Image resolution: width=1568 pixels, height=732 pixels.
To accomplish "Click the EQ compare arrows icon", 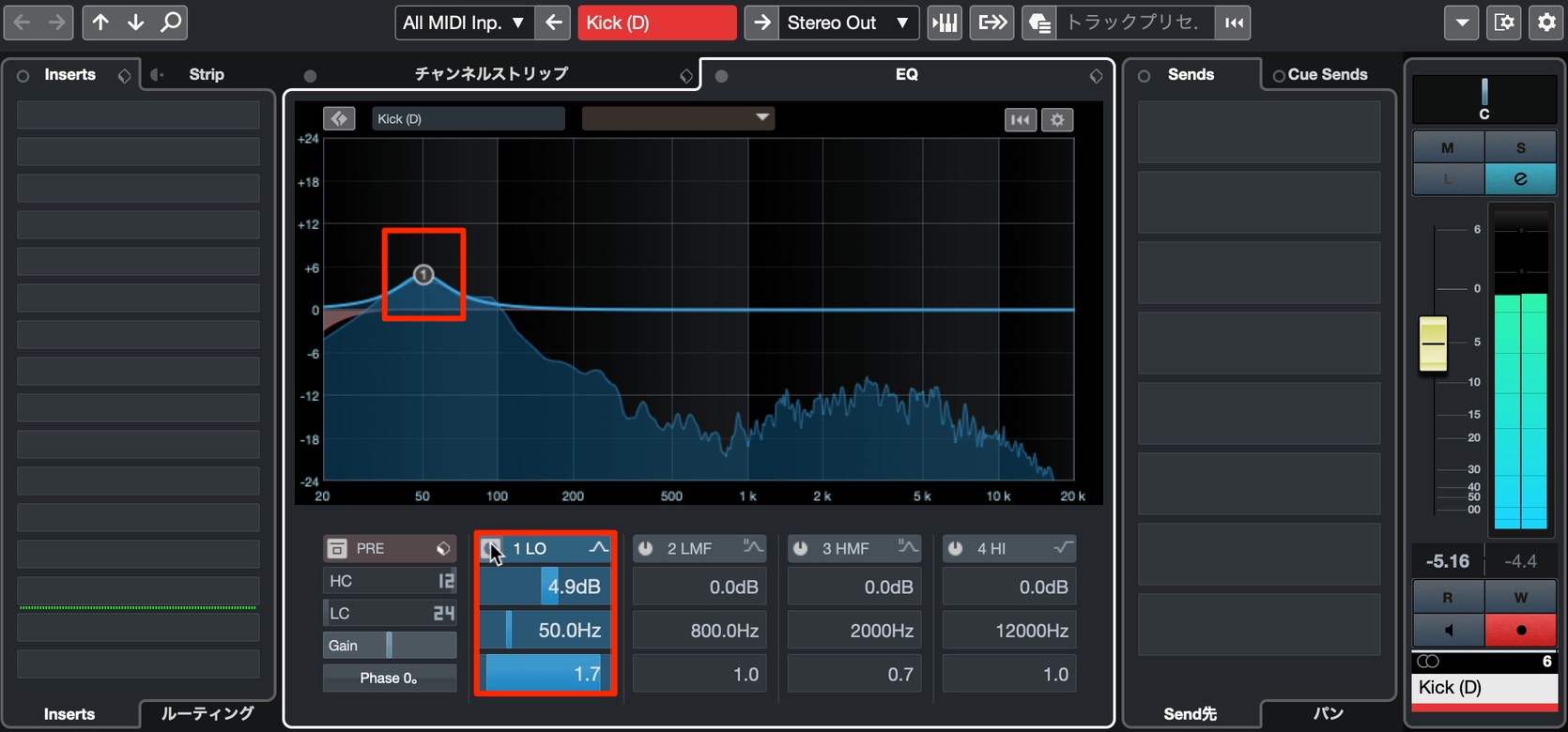I will [340, 118].
